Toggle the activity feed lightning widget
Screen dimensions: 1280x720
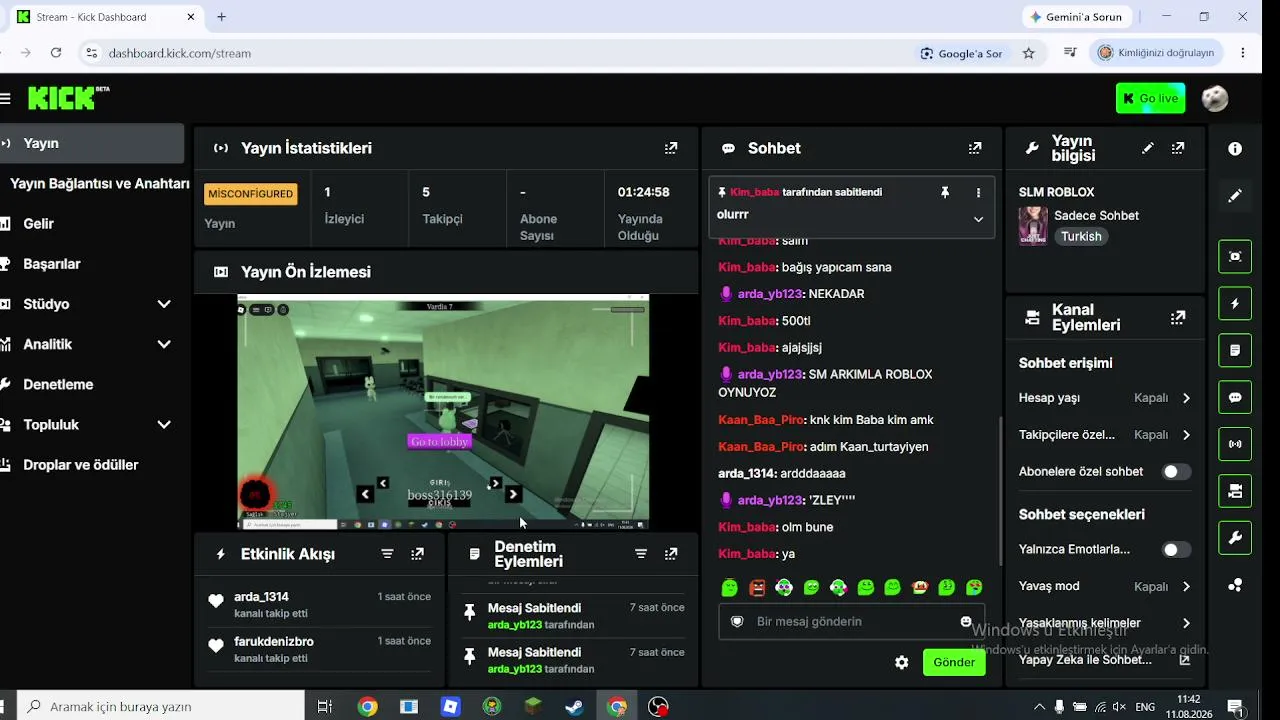1235,303
